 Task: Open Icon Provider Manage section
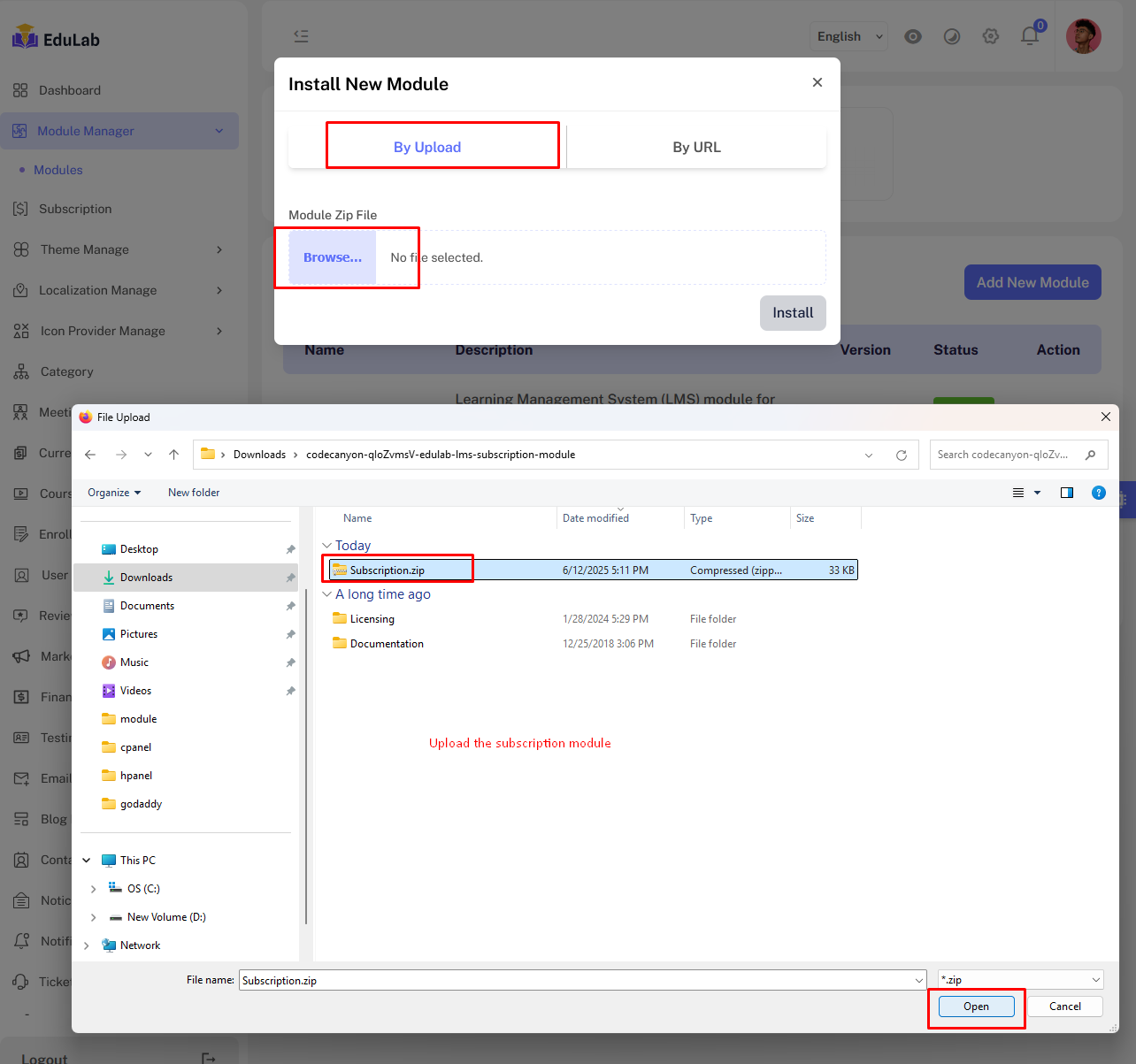104,331
